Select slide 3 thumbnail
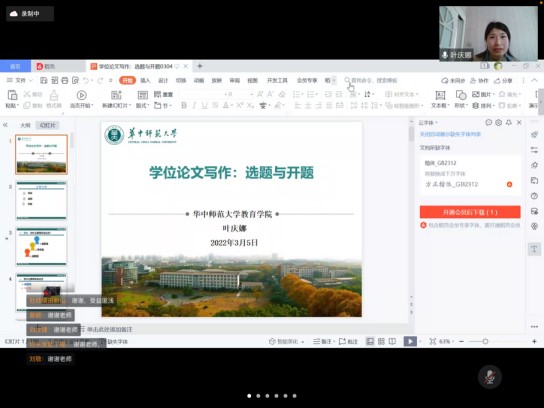 [41, 247]
